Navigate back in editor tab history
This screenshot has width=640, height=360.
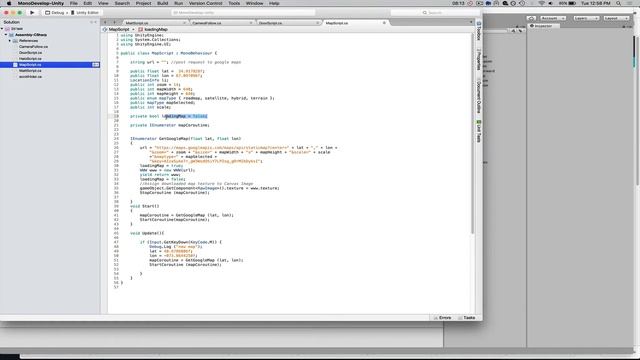(105, 23)
